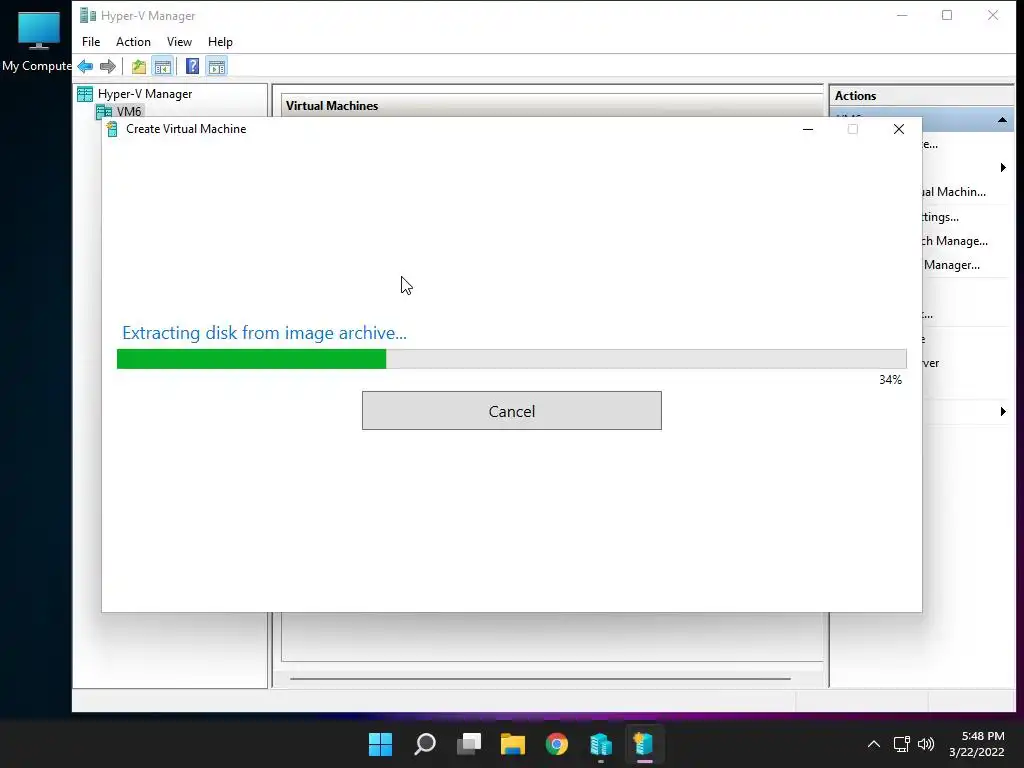
Task: Open Hyper-V Settings action
Action: point(940,217)
